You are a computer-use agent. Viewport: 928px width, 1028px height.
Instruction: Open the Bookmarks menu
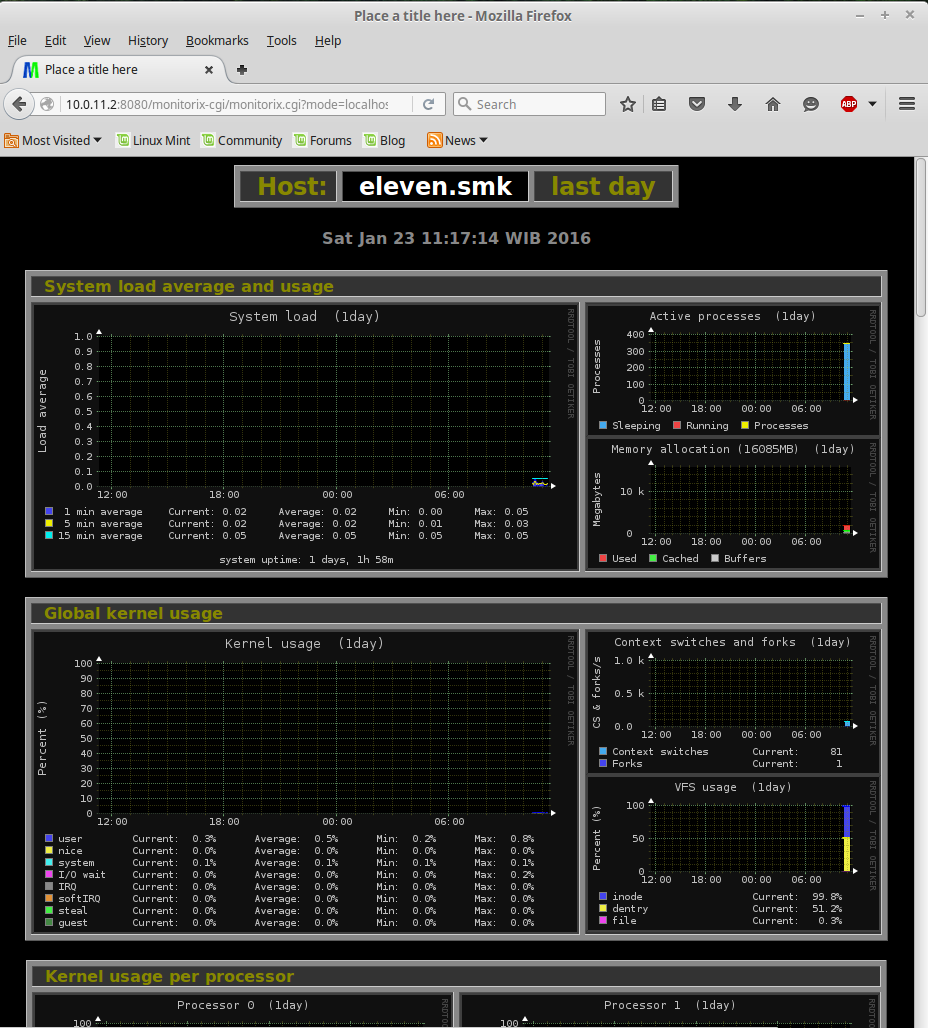pyautogui.click(x=217, y=41)
